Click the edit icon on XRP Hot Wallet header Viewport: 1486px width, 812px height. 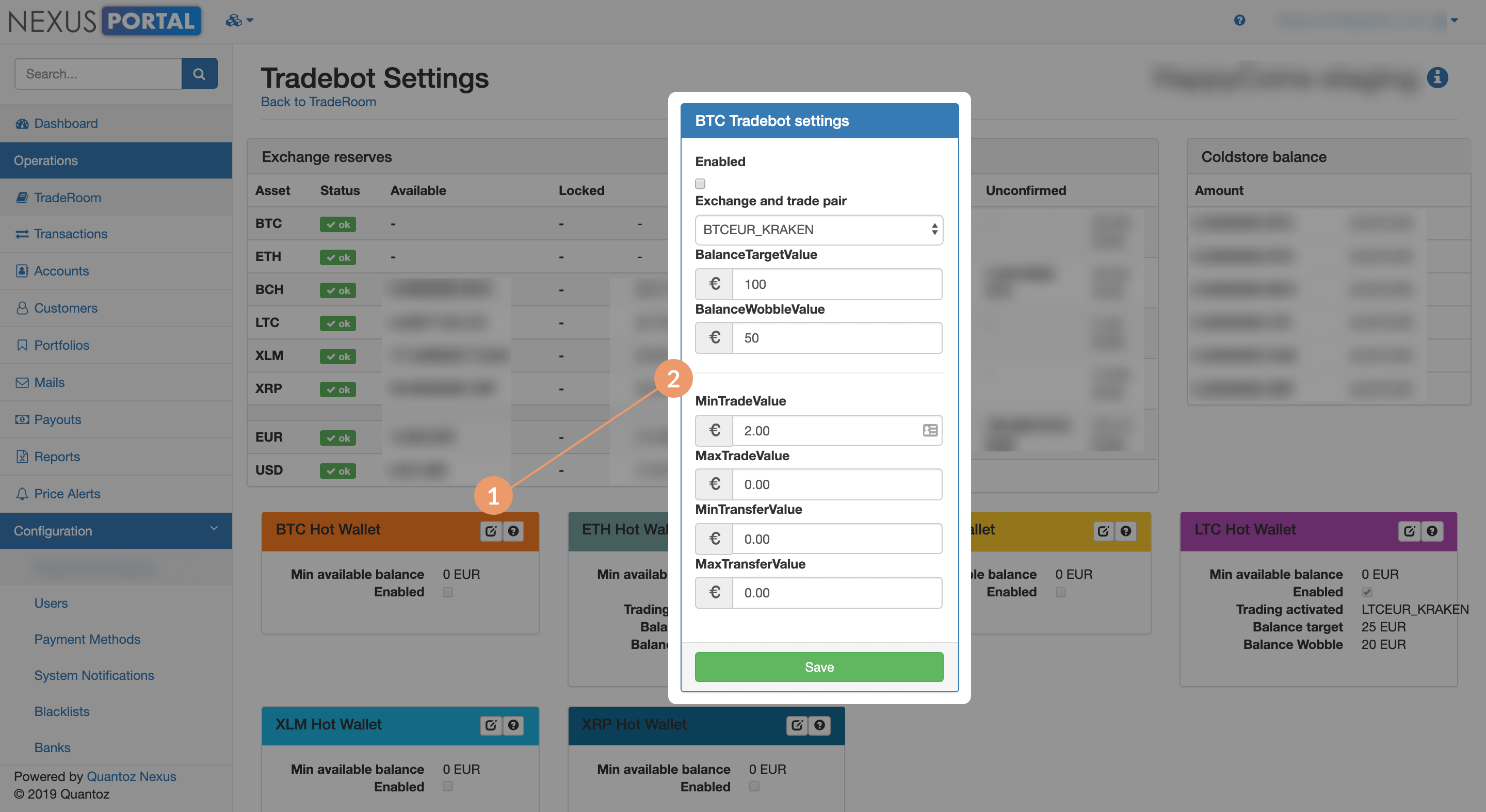tap(797, 725)
